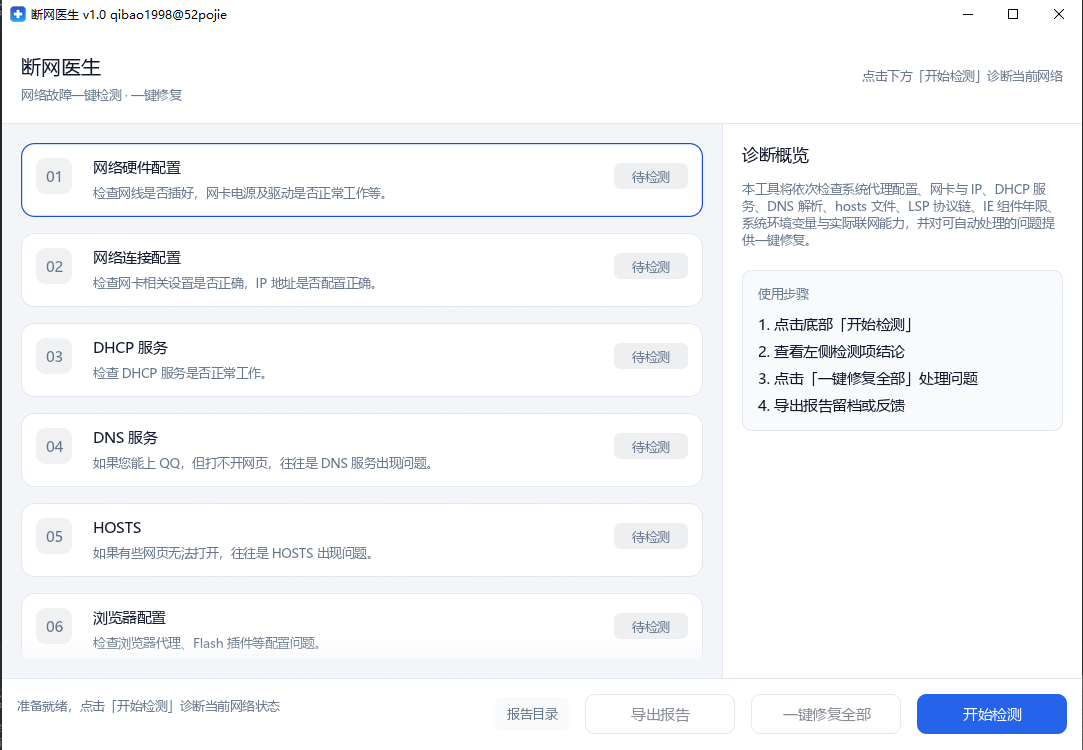Click the 开始检测 button

(992, 714)
